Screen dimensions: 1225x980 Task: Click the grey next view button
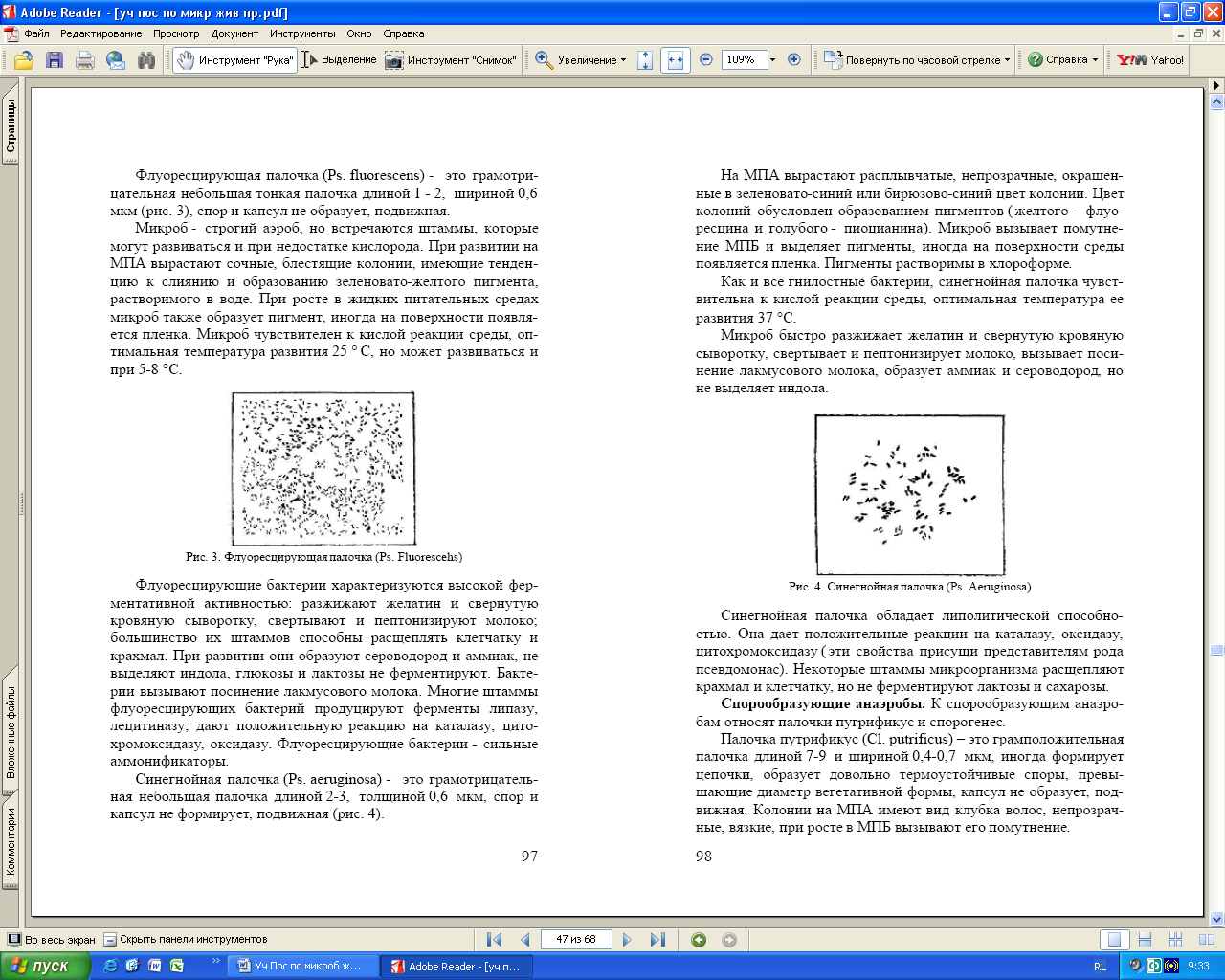[729, 940]
